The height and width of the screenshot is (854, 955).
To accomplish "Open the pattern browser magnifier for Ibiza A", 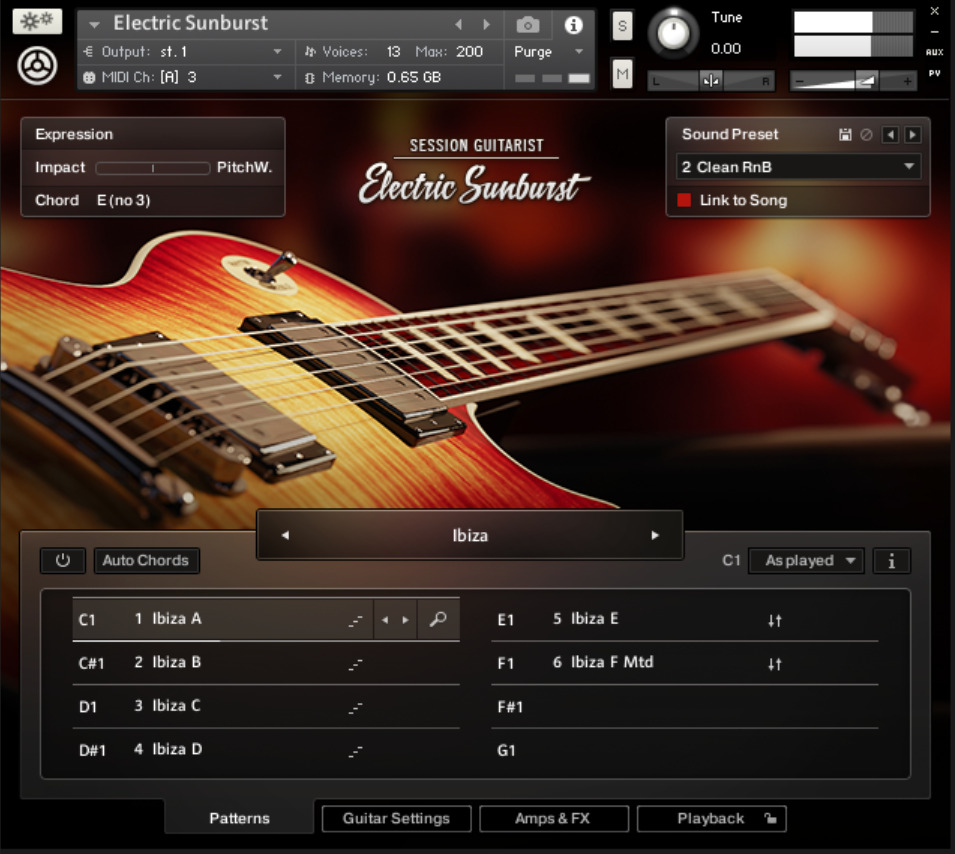I will point(438,619).
